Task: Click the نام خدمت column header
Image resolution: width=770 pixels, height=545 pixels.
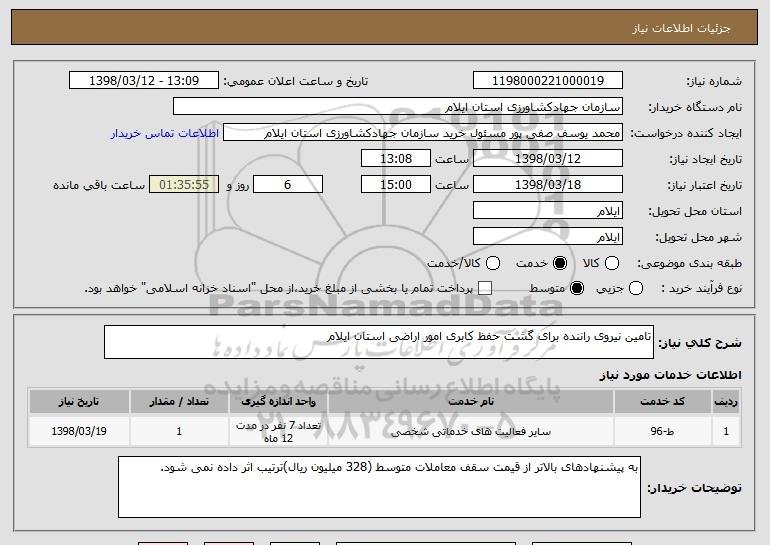Action: (470, 402)
